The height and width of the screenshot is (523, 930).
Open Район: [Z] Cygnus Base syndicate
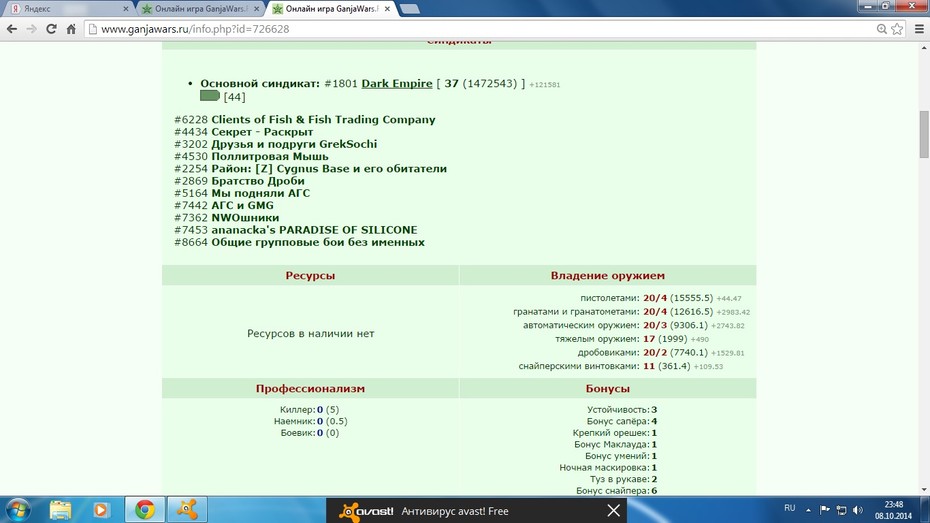point(329,169)
